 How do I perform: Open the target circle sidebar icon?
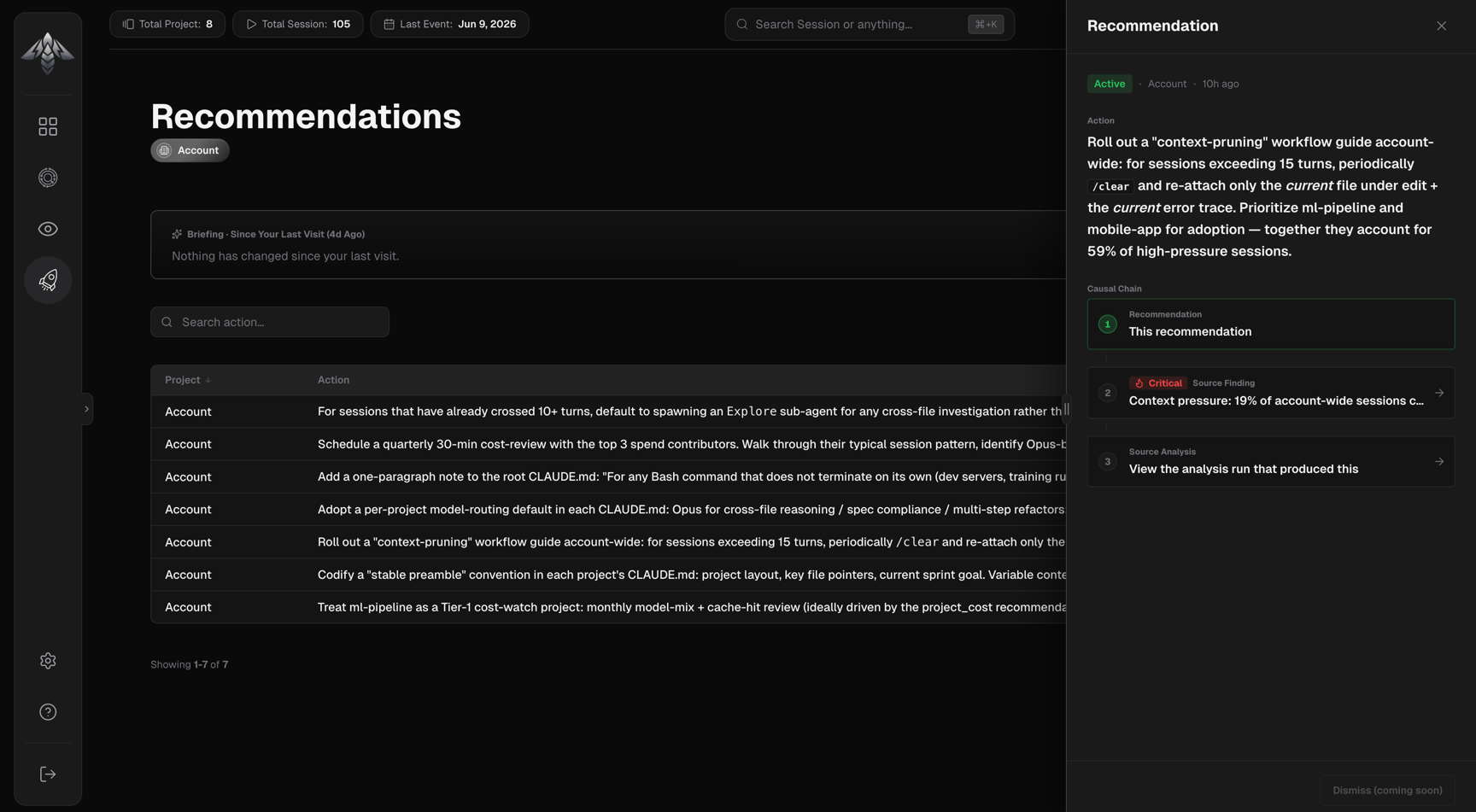[x=48, y=178]
